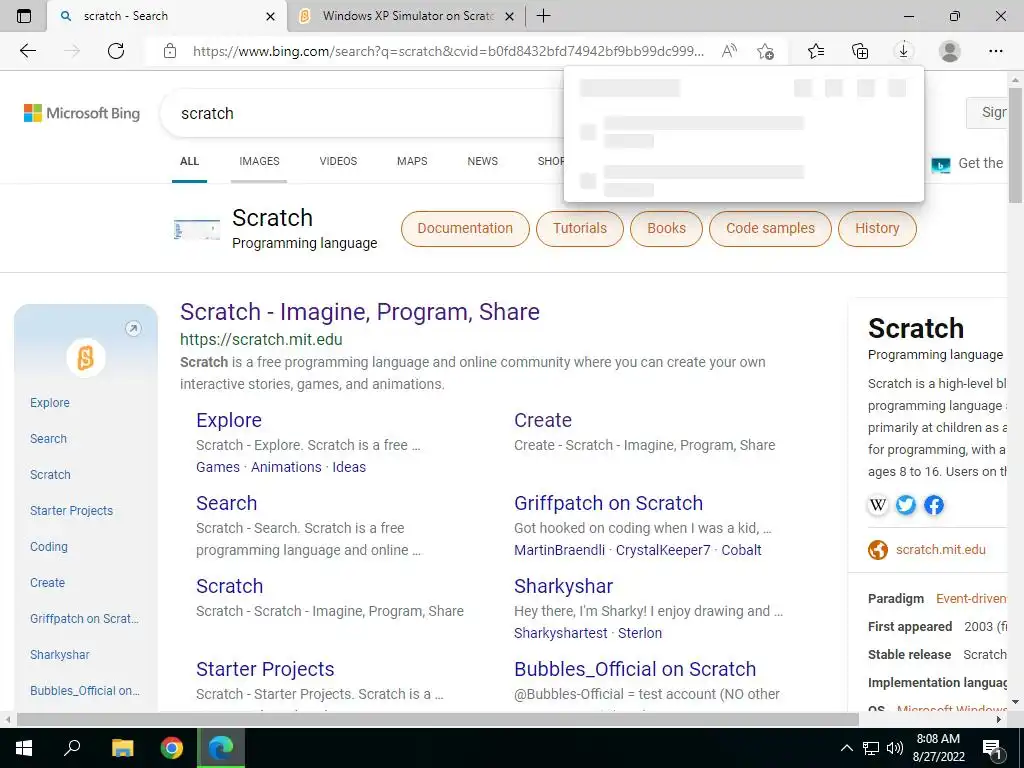The image size is (1024, 768).
Task: Activate the Read aloud icon
Action: click(729, 51)
